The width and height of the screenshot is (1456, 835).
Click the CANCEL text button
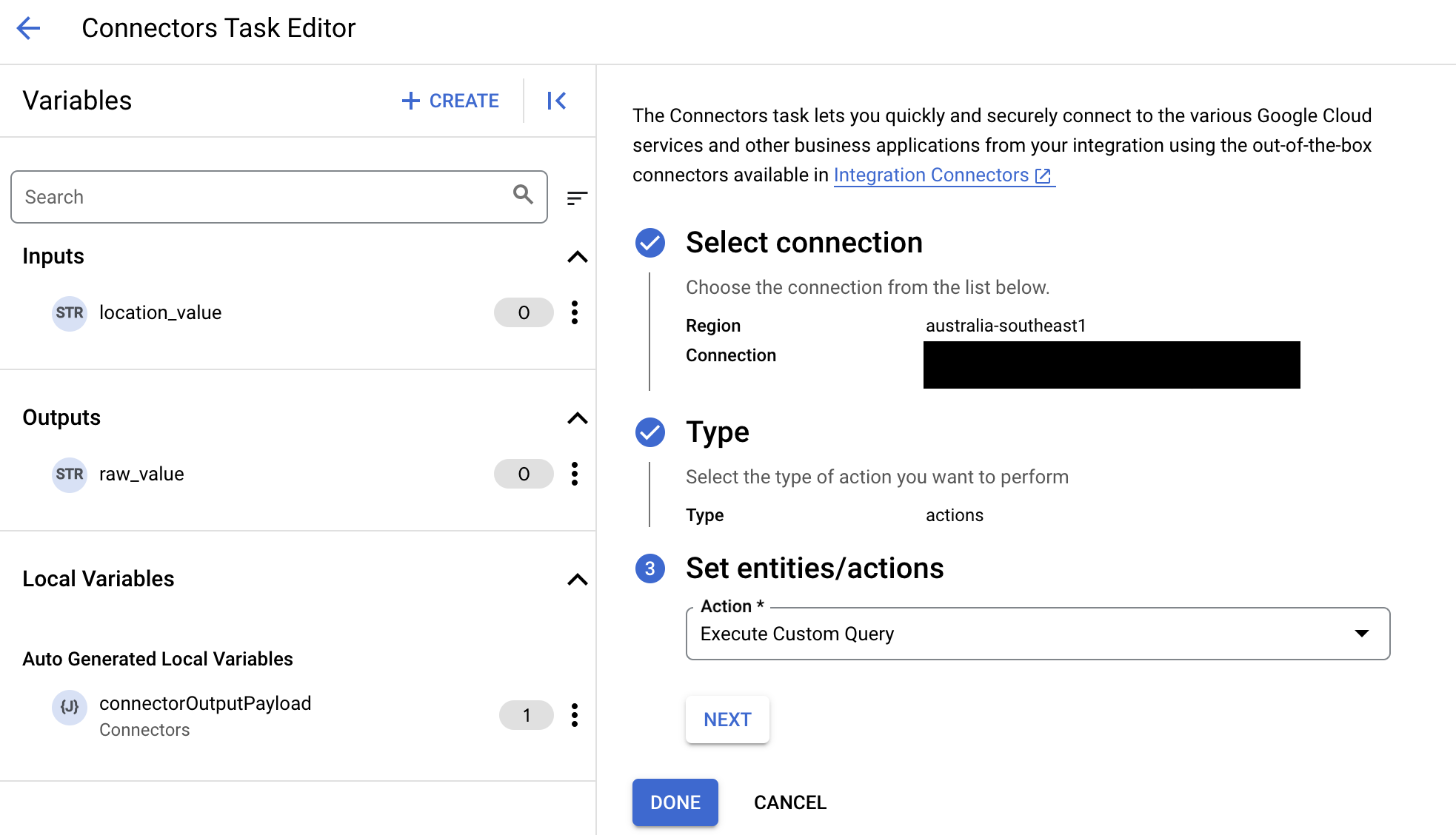click(x=790, y=802)
